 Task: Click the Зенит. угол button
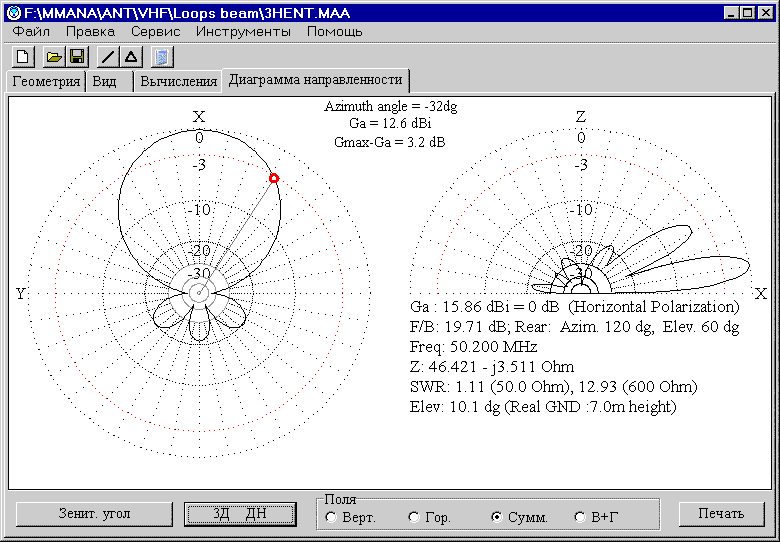pyautogui.click(x=95, y=514)
